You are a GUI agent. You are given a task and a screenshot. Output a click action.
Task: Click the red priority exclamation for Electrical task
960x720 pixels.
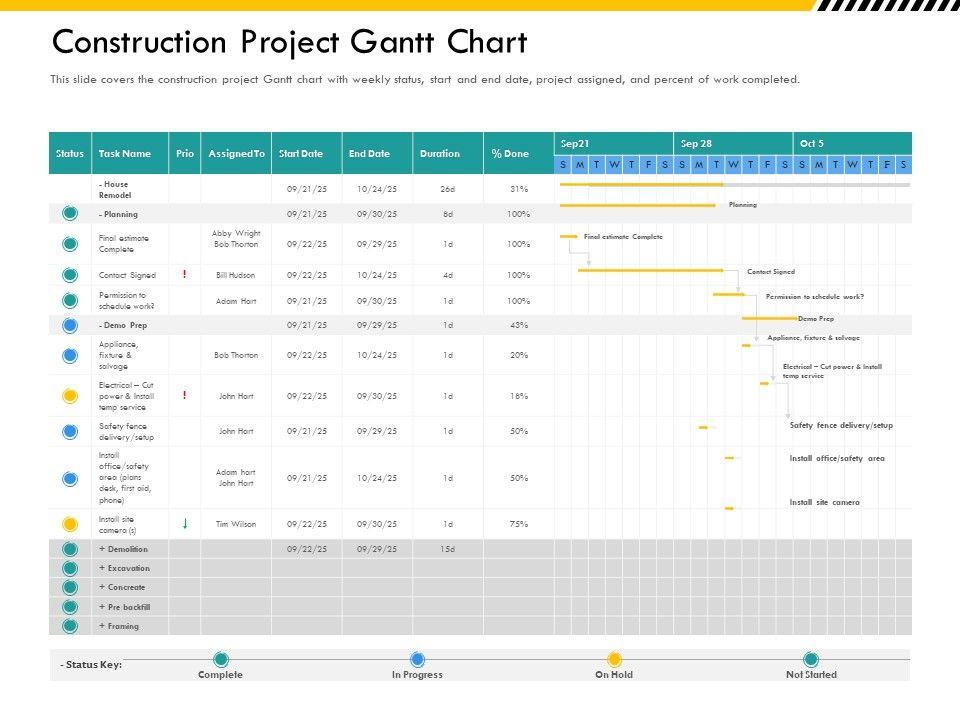pyautogui.click(x=185, y=395)
